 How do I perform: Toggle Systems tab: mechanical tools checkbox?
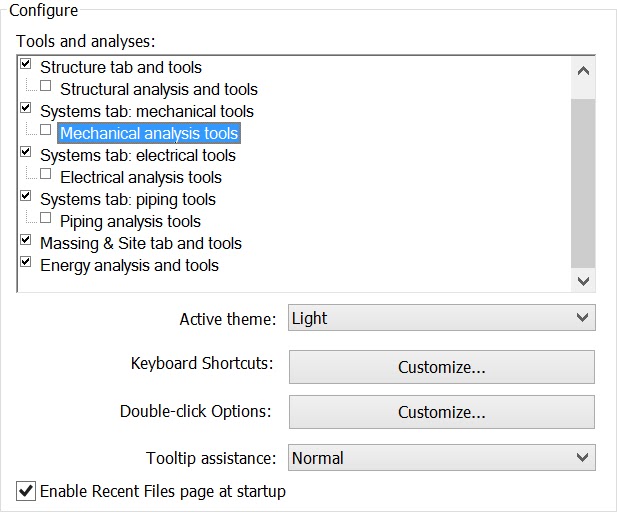26,107
